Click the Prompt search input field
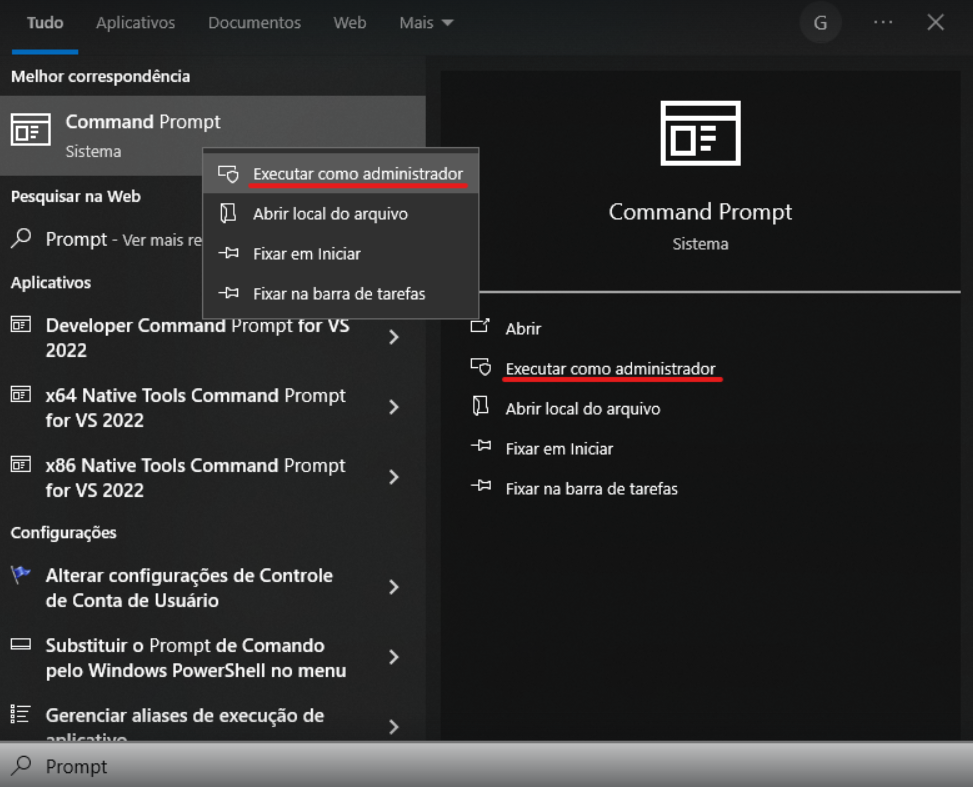973x787 pixels. (x=486, y=766)
